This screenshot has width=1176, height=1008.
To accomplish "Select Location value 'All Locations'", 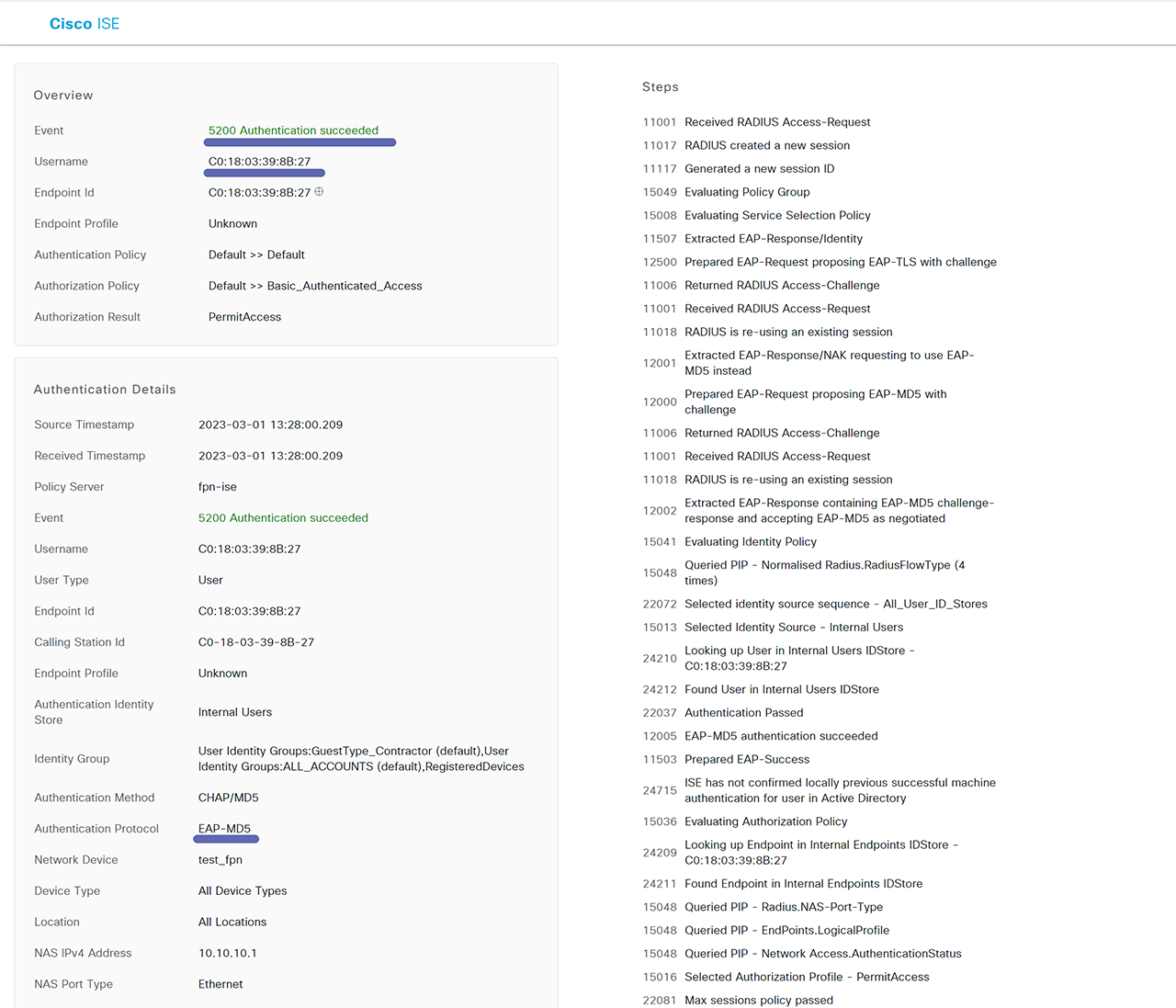I will pos(232,923).
